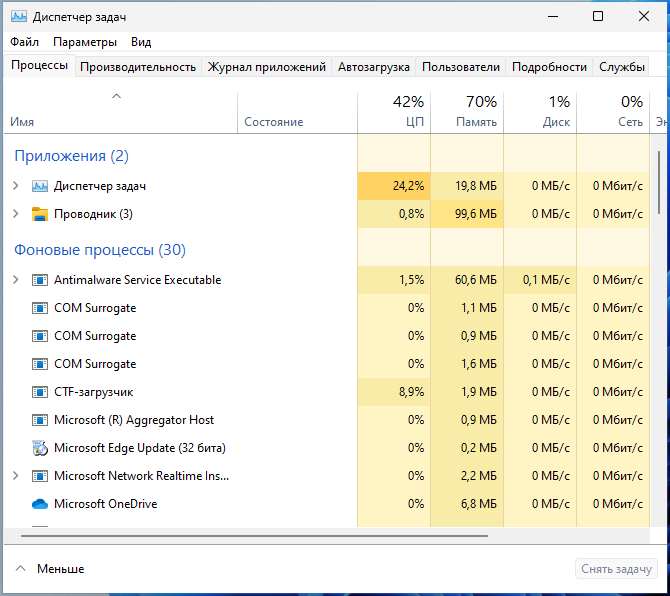This screenshot has height=596, width=670.
Task: Select the Antimalware Service Executable name
Action: point(138,280)
